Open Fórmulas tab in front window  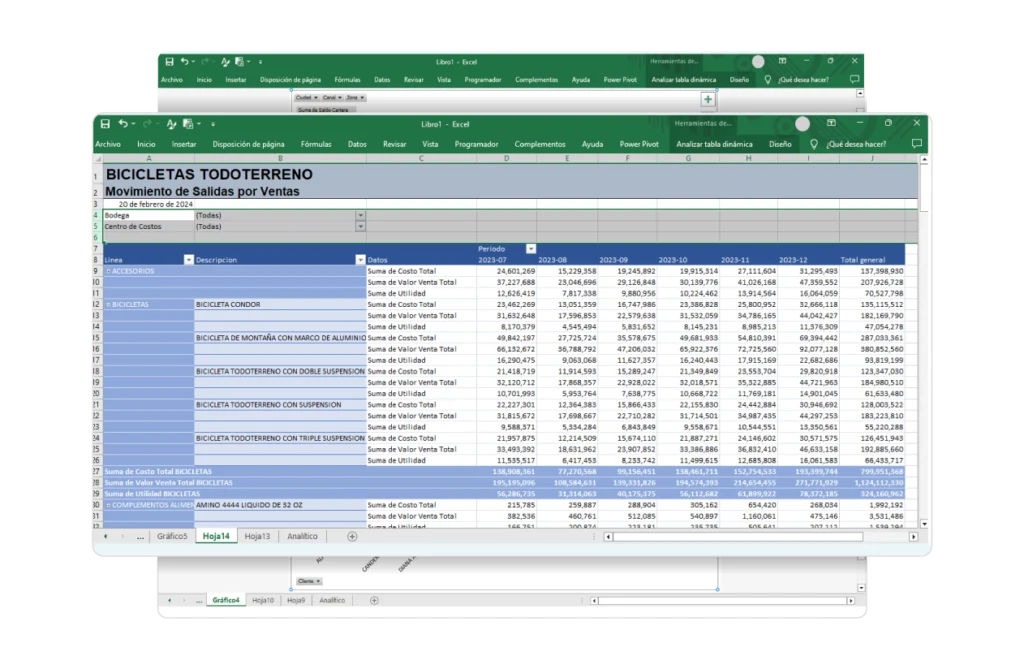316,144
